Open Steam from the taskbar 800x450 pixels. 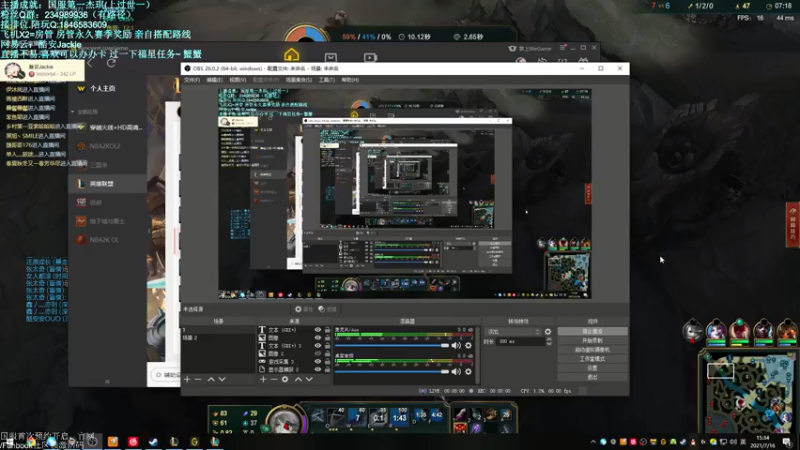click(x=153, y=441)
